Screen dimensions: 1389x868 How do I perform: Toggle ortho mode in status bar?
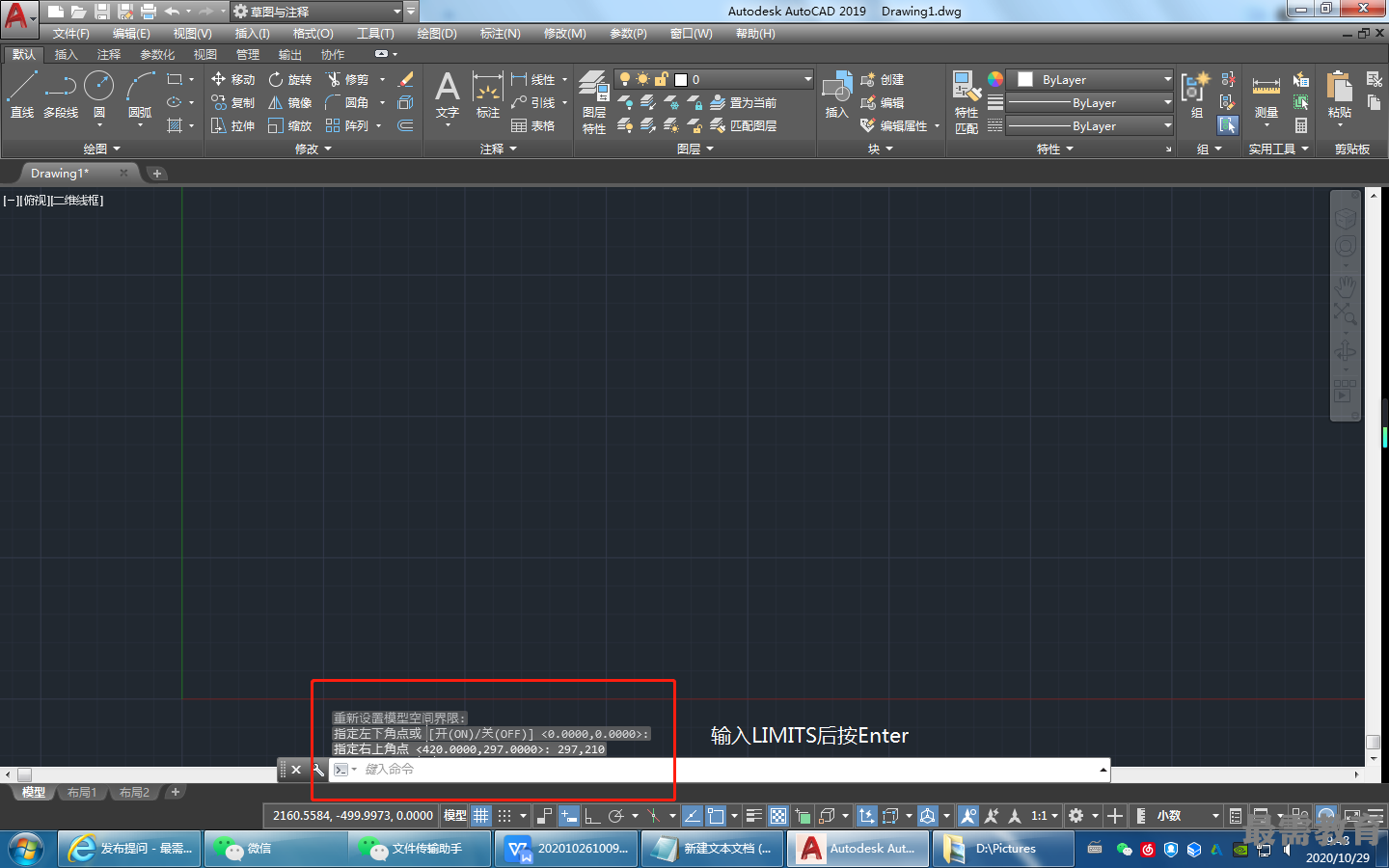pyautogui.click(x=592, y=816)
